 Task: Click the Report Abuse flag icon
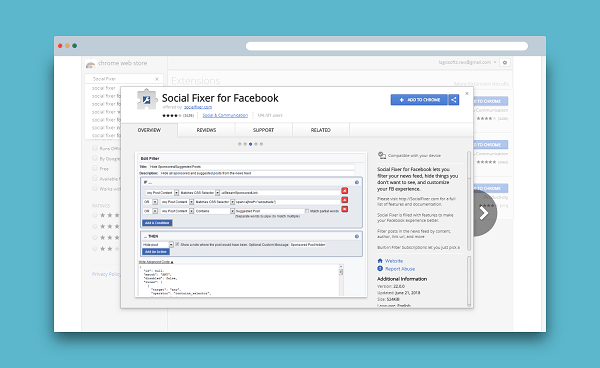[x=380, y=269]
